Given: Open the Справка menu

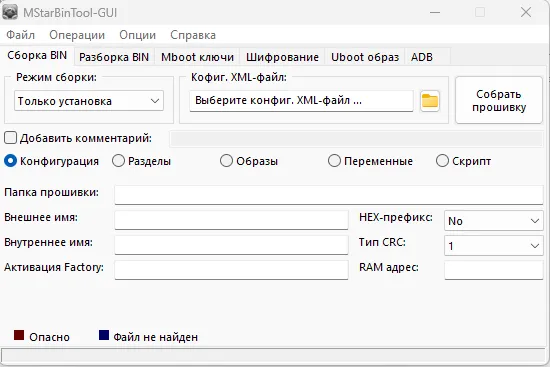Looking at the screenshot, I should [193, 35].
